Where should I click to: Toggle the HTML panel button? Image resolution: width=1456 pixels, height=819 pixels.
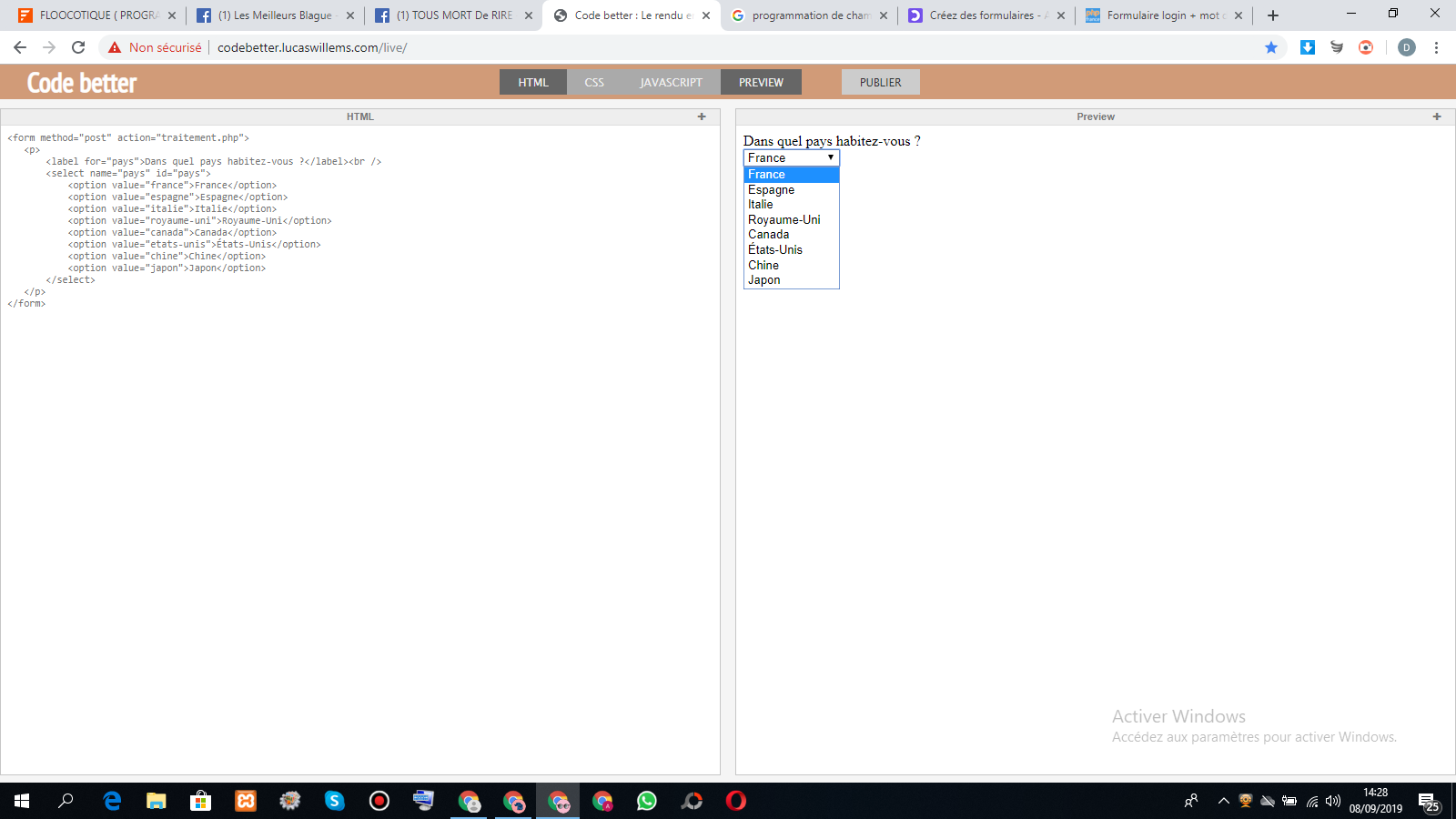tap(533, 82)
